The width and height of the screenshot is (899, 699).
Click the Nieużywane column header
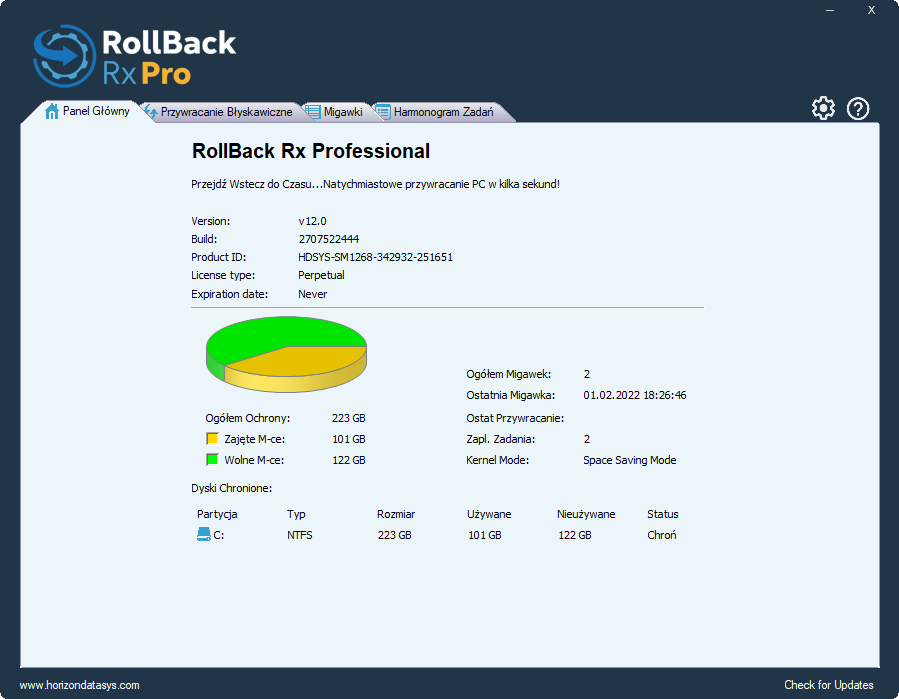(x=586, y=514)
